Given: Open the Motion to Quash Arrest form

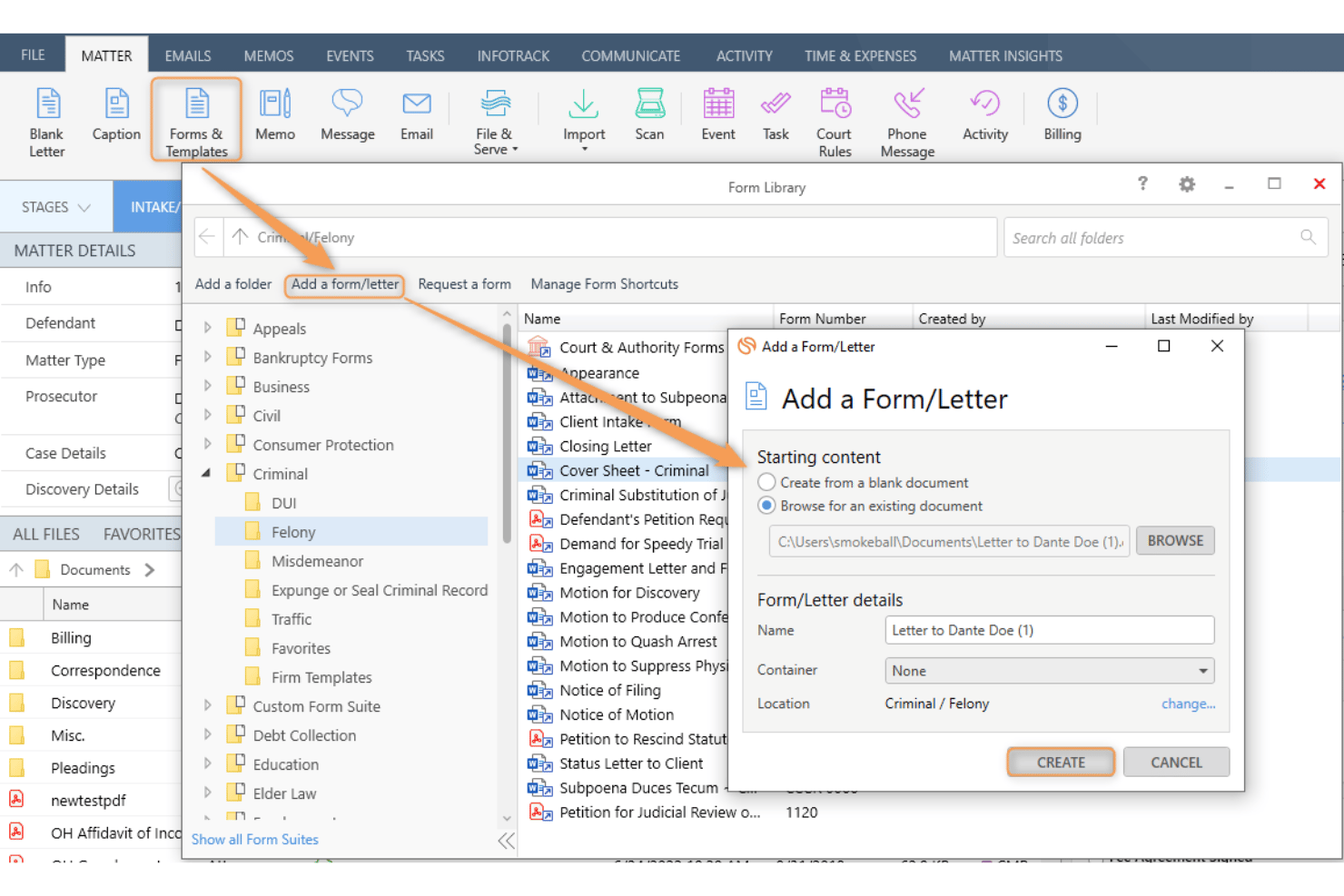Looking at the screenshot, I should click(638, 641).
